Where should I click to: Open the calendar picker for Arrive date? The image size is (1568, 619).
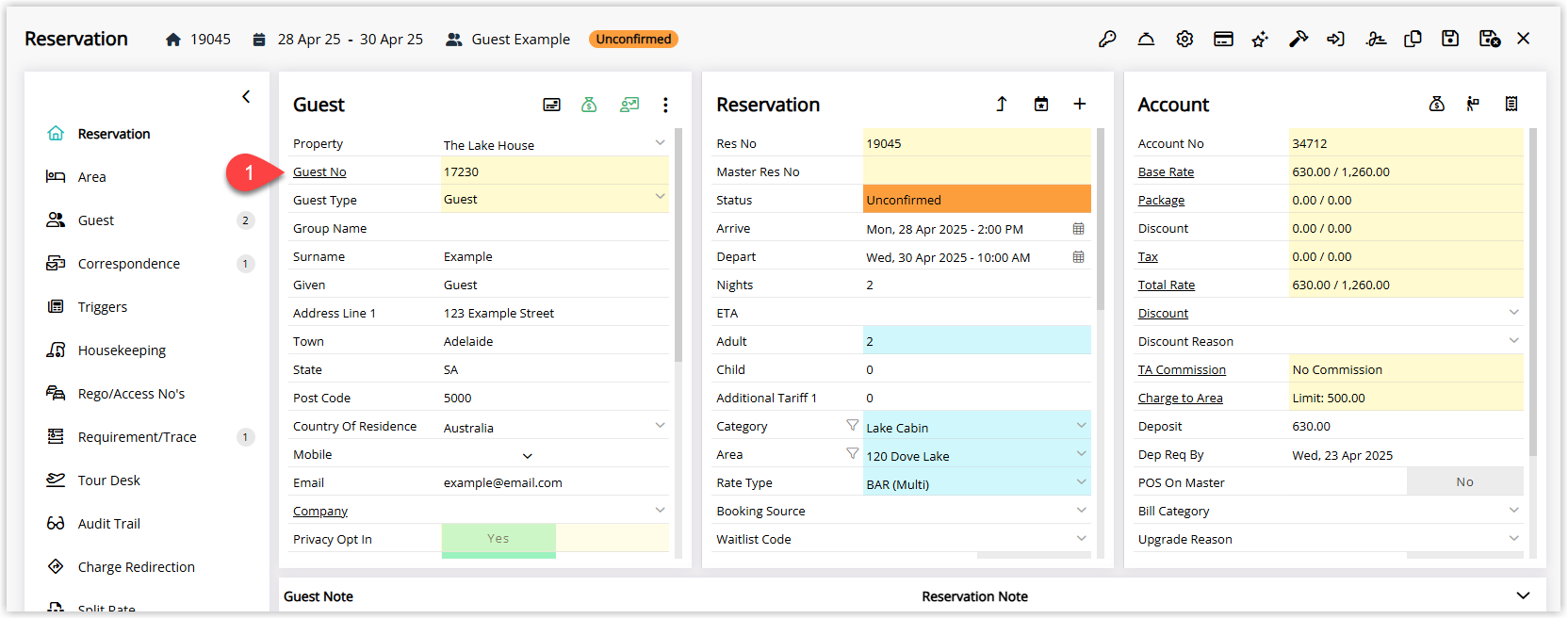[x=1078, y=229]
